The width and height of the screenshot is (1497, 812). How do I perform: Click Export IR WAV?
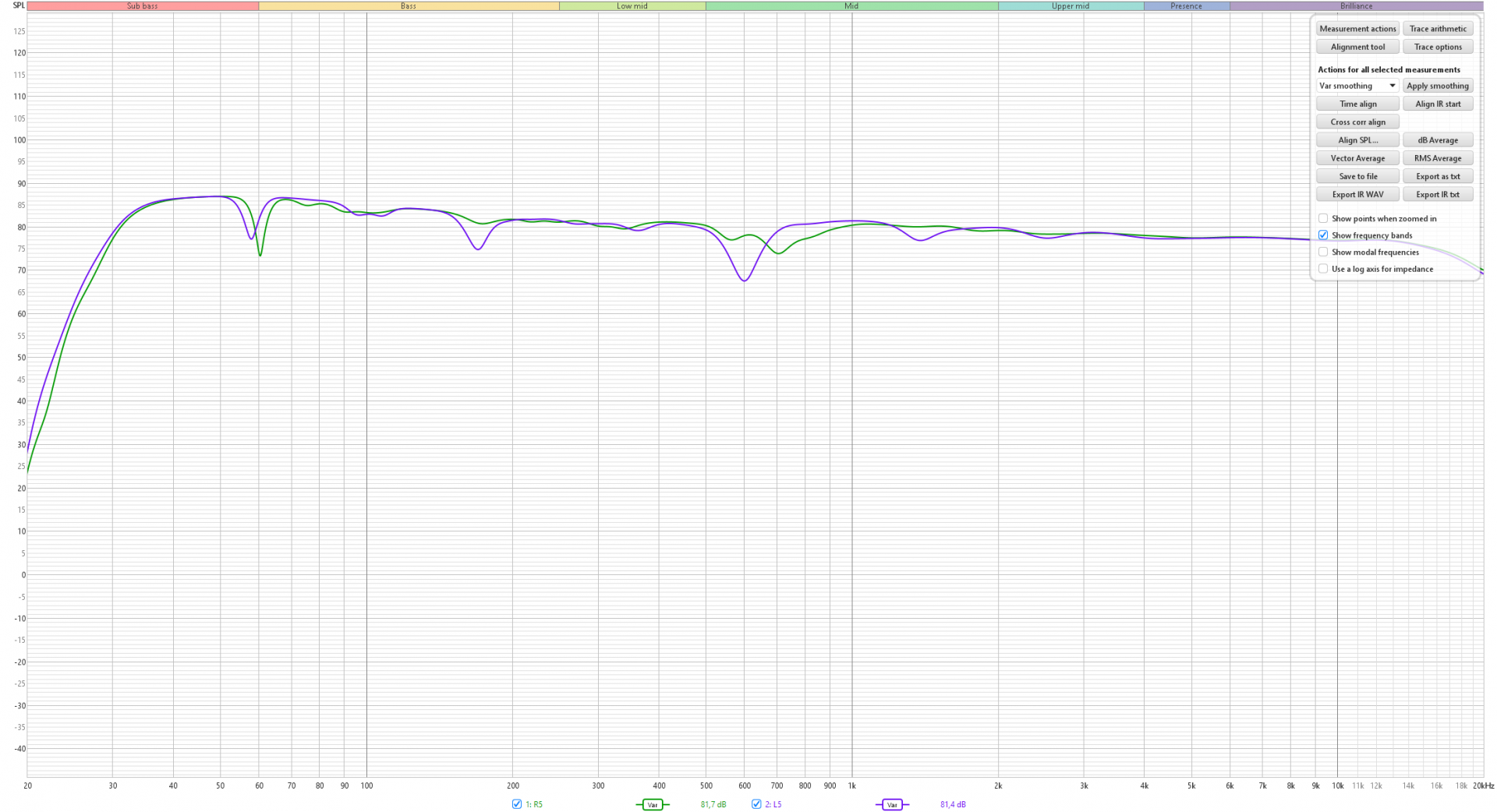(1357, 195)
